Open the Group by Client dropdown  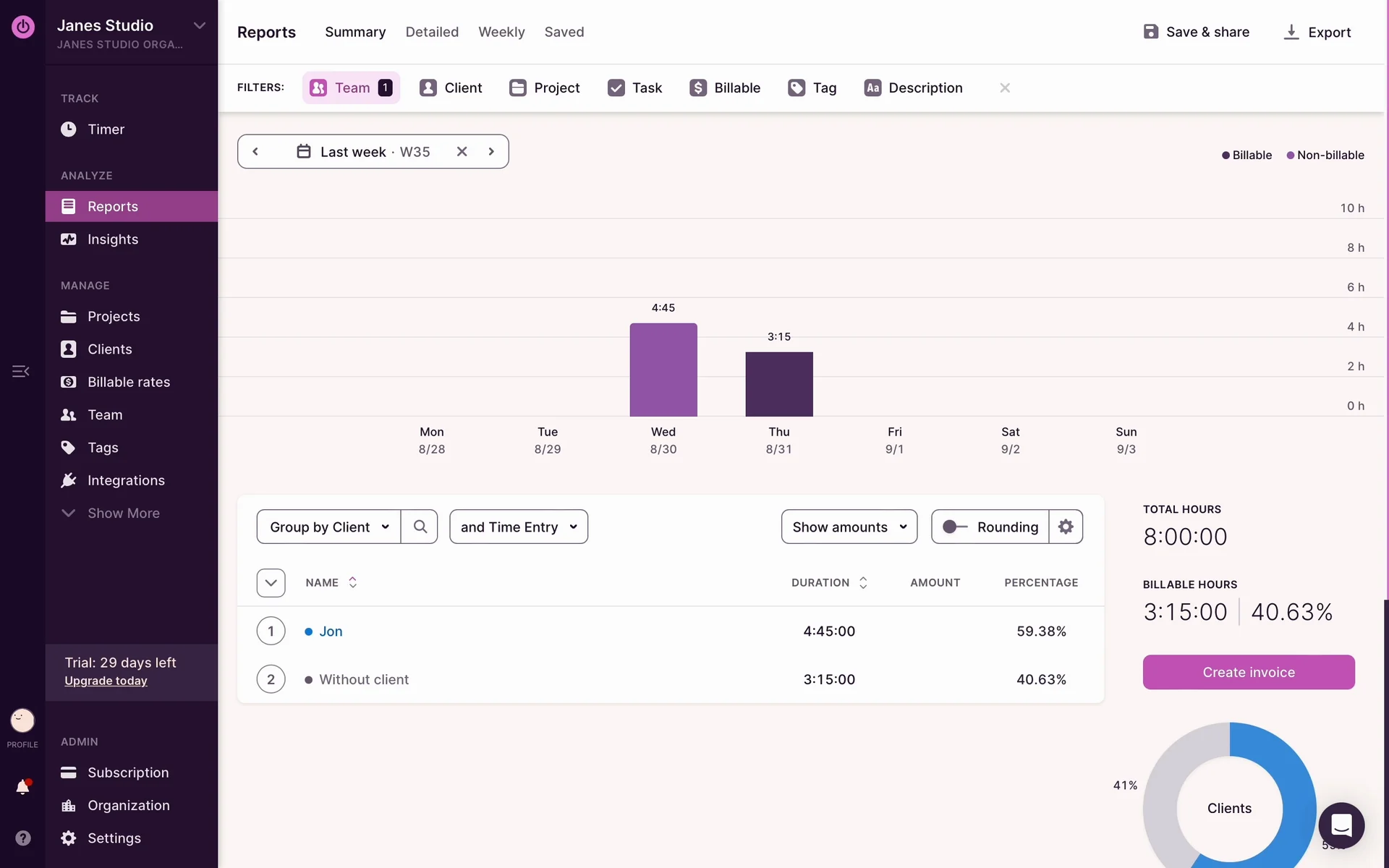point(329,527)
